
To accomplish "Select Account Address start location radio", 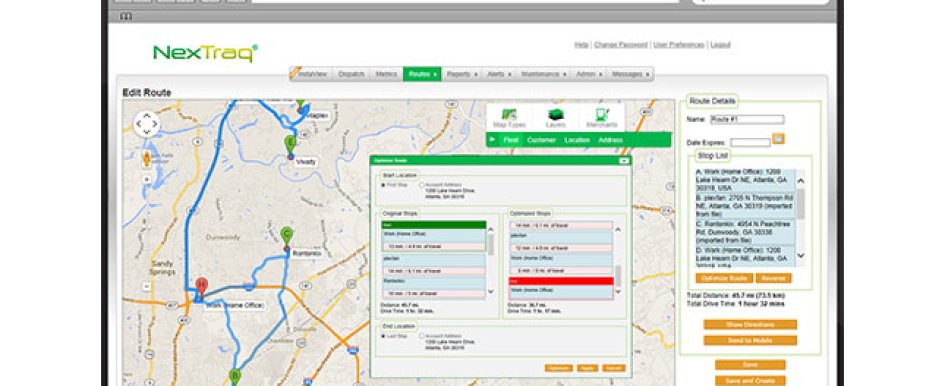I will click(x=421, y=185).
